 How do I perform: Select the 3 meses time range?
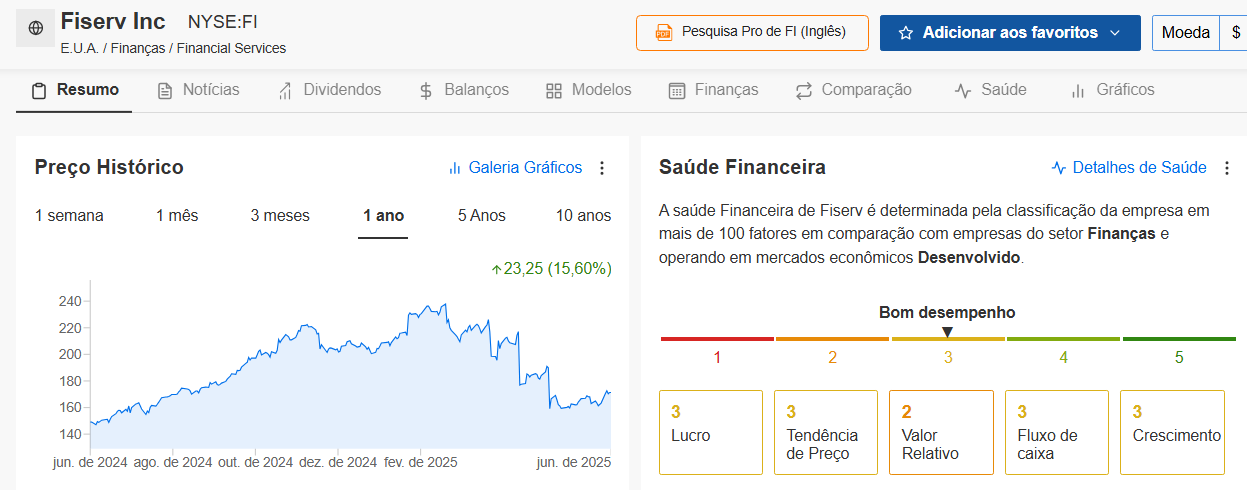click(280, 216)
